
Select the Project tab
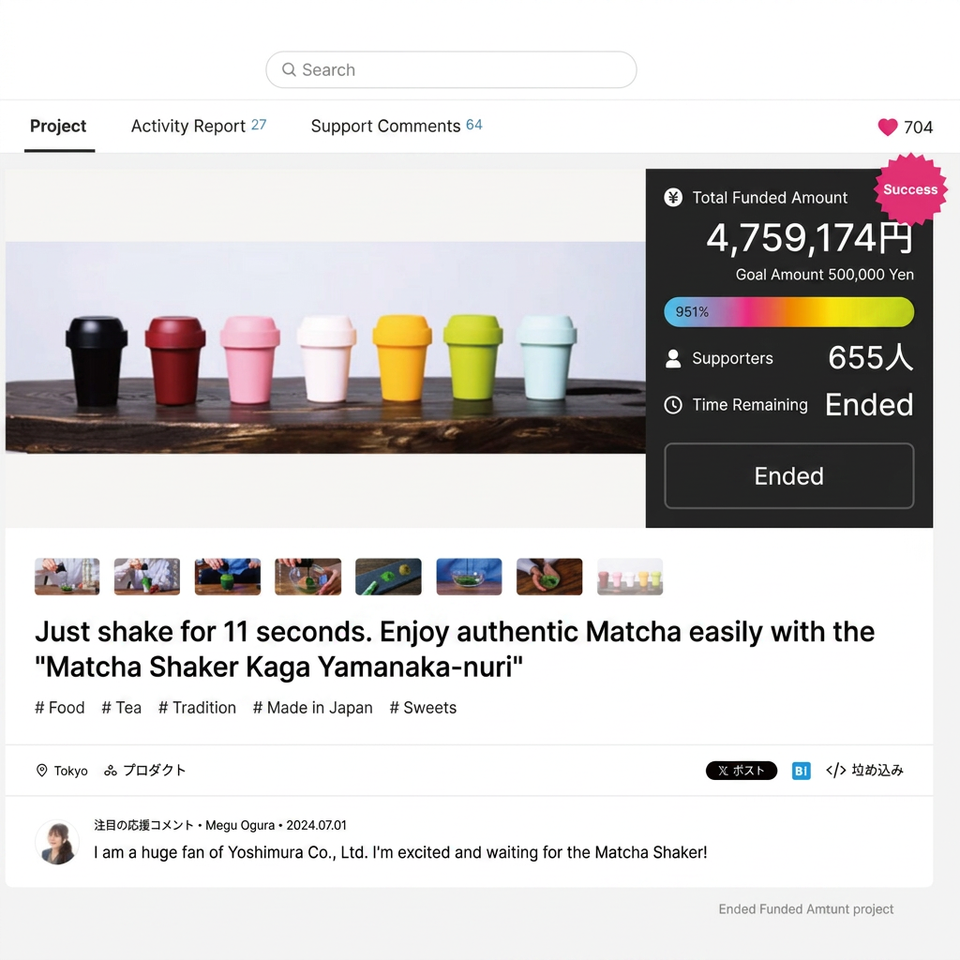[x=58, y=126]
